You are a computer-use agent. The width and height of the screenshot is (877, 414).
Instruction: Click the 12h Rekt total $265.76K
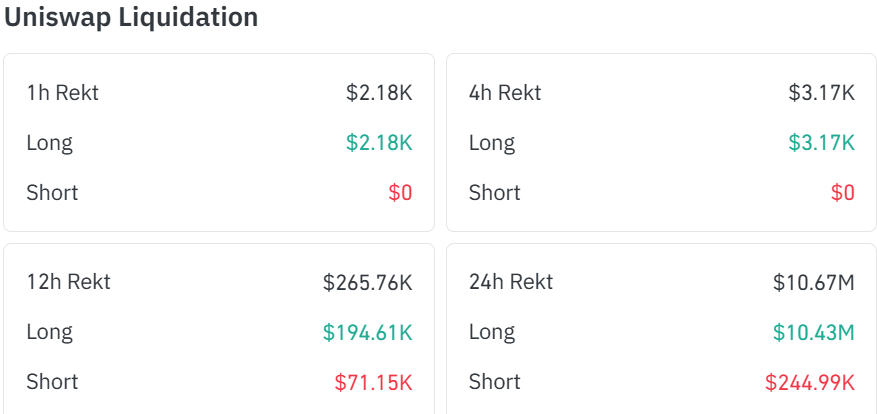click(x=367, y=282)
